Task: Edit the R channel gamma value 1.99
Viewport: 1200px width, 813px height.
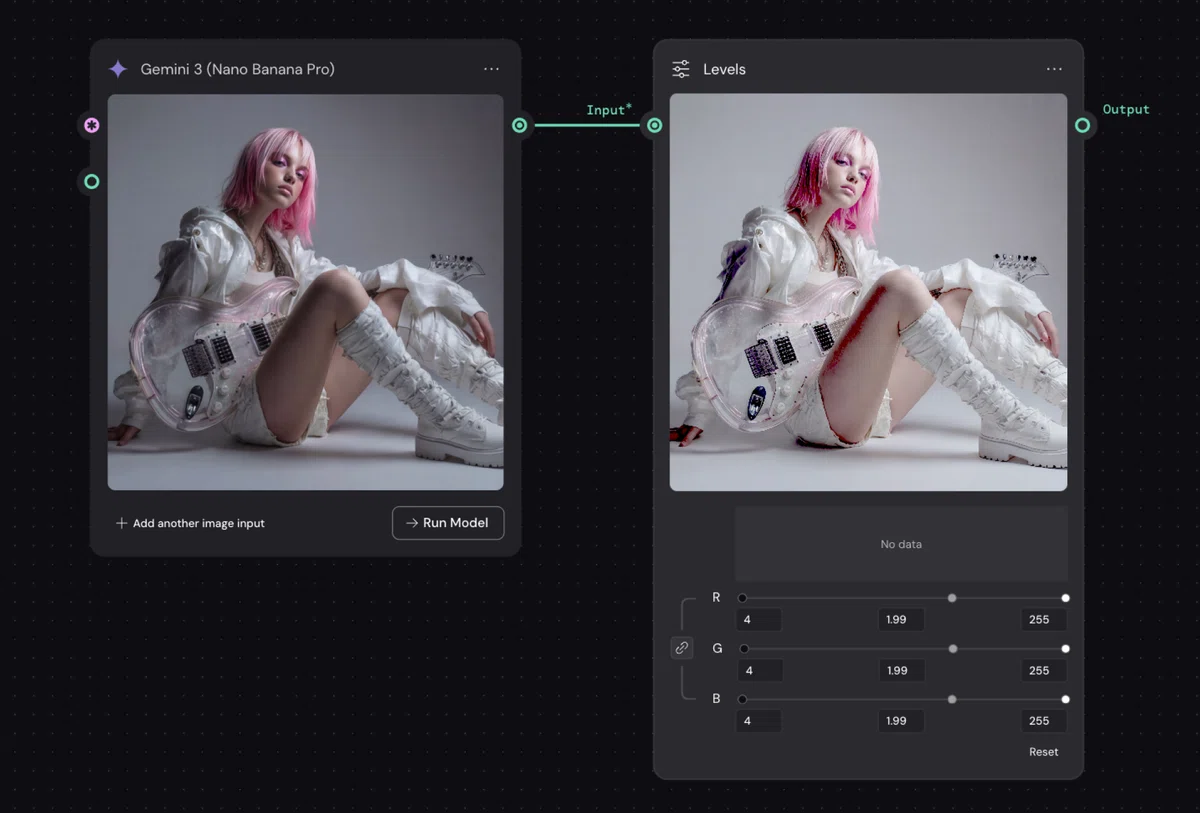Action: coord(901,620)
